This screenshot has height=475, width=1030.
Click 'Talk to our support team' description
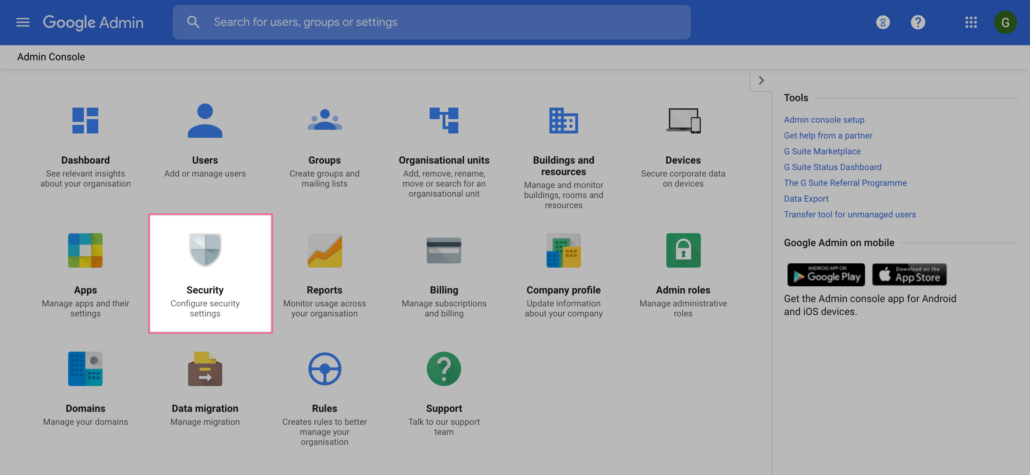[444, 427]
